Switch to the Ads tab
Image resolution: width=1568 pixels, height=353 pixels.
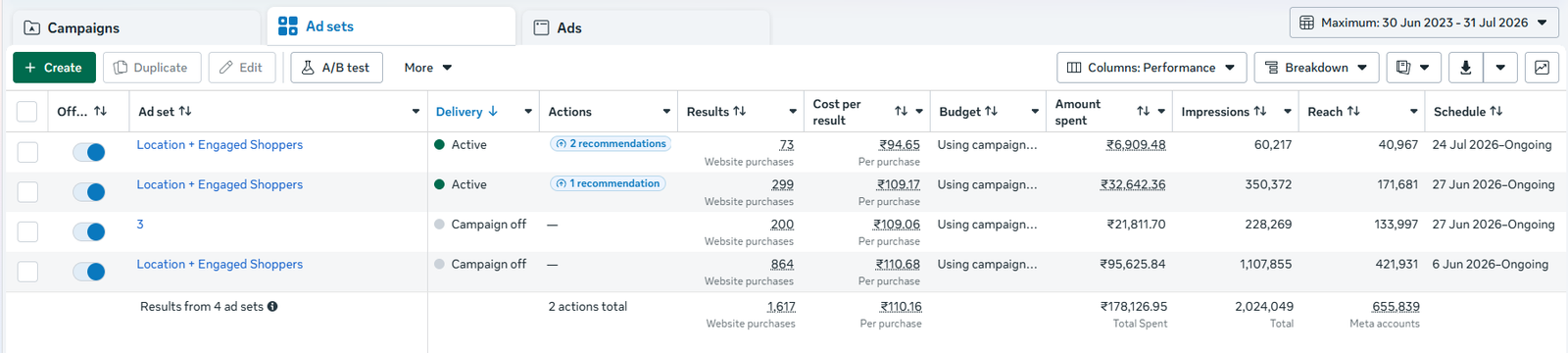645,28
